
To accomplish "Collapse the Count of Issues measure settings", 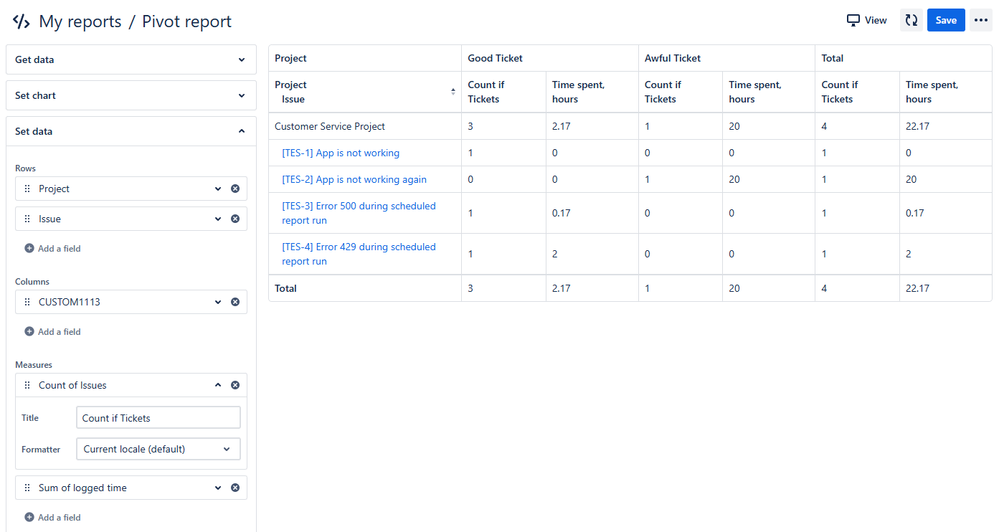I will pyautogui.click(x=218, y=385).
